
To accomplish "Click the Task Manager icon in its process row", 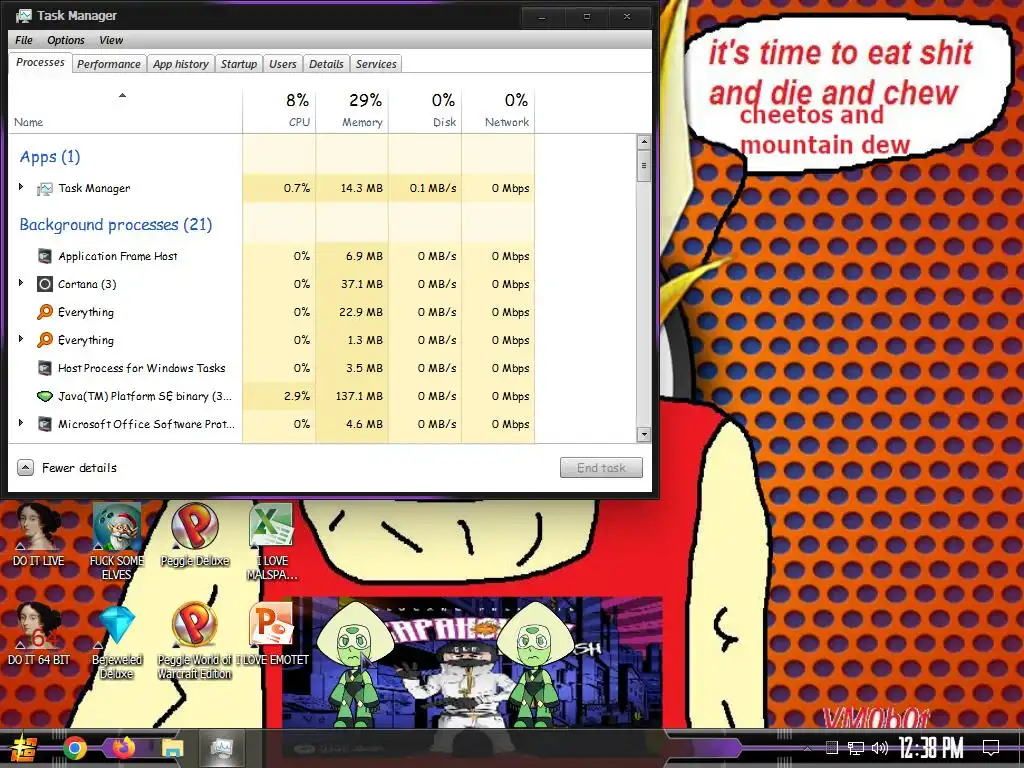I will pyautogui.click(x=44, y=189).
